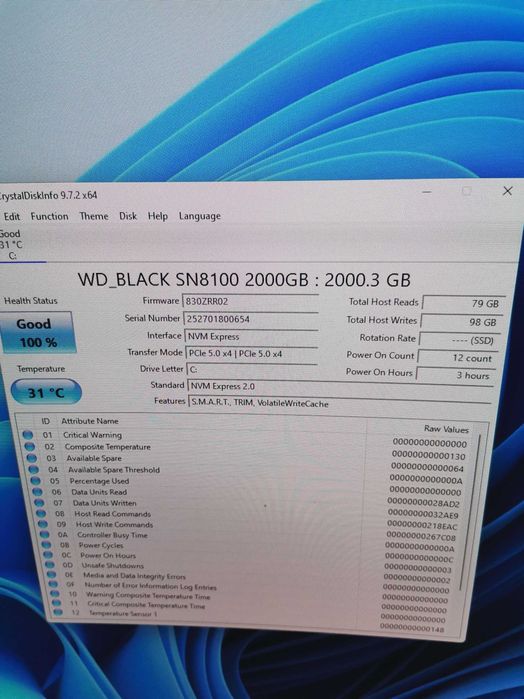This screenshot has height=699, width=524.
Task: Select the Percentage Used attribute name
Action: pyautogui.click(x=99, y=481)
